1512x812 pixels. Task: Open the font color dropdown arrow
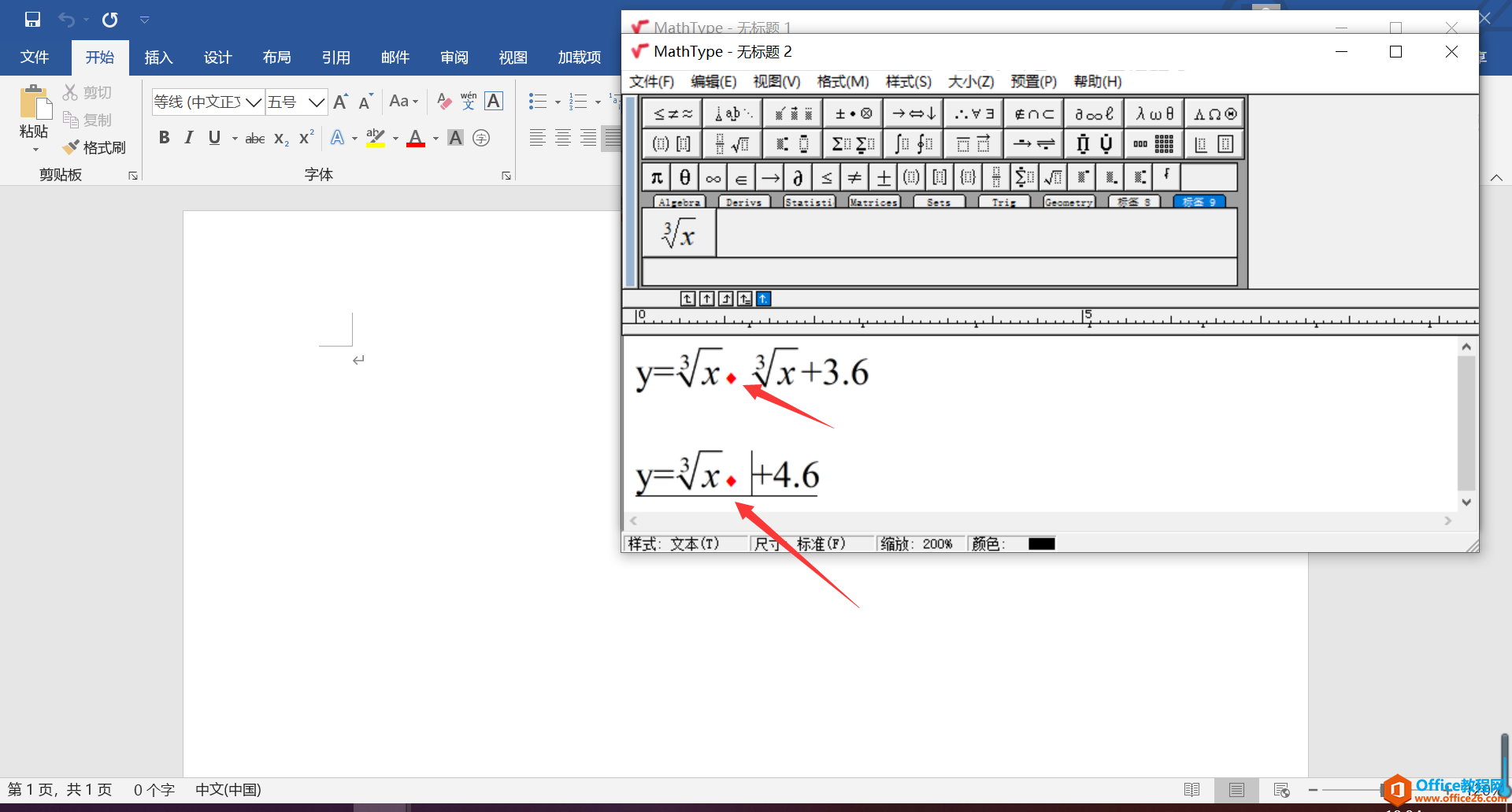pos(435,139)
